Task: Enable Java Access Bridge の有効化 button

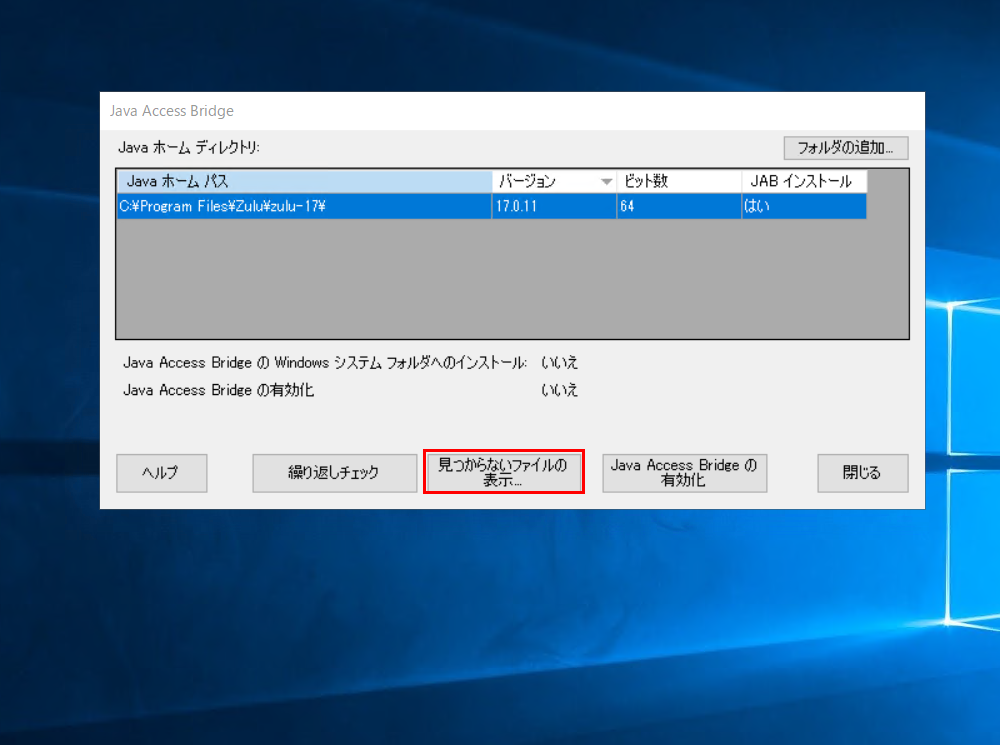Action: (684, 473)
